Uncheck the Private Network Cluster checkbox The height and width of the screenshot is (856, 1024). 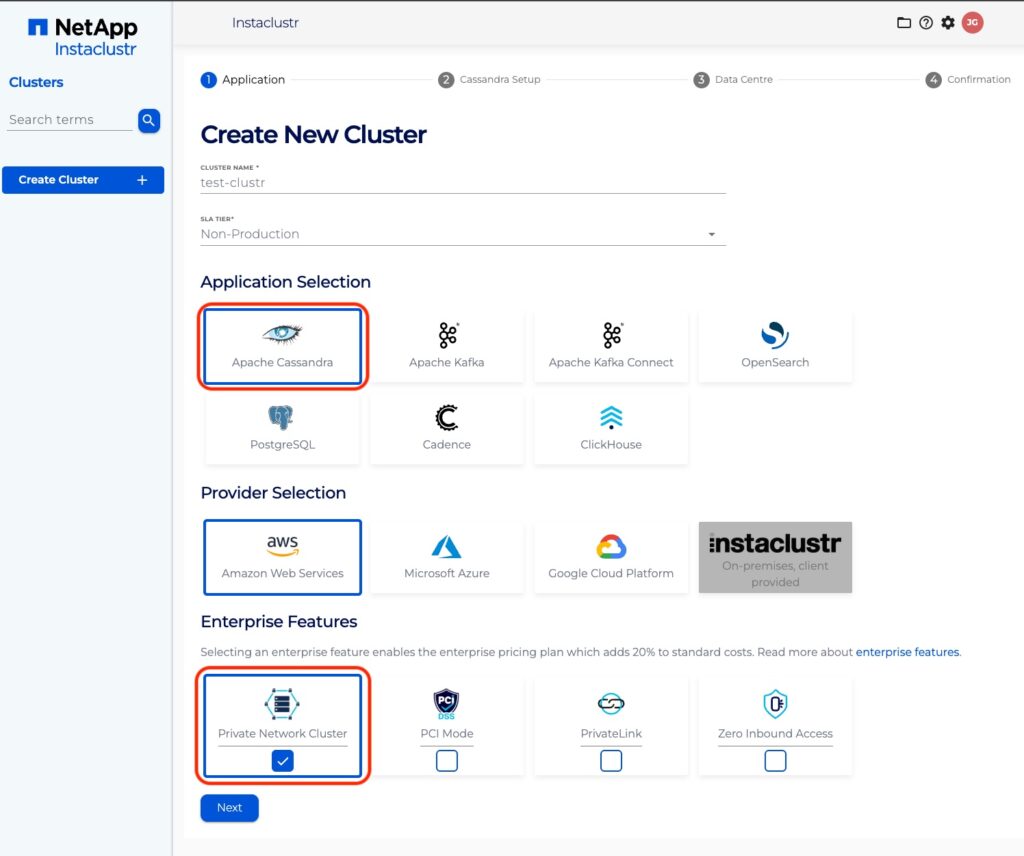pos(283,761)
